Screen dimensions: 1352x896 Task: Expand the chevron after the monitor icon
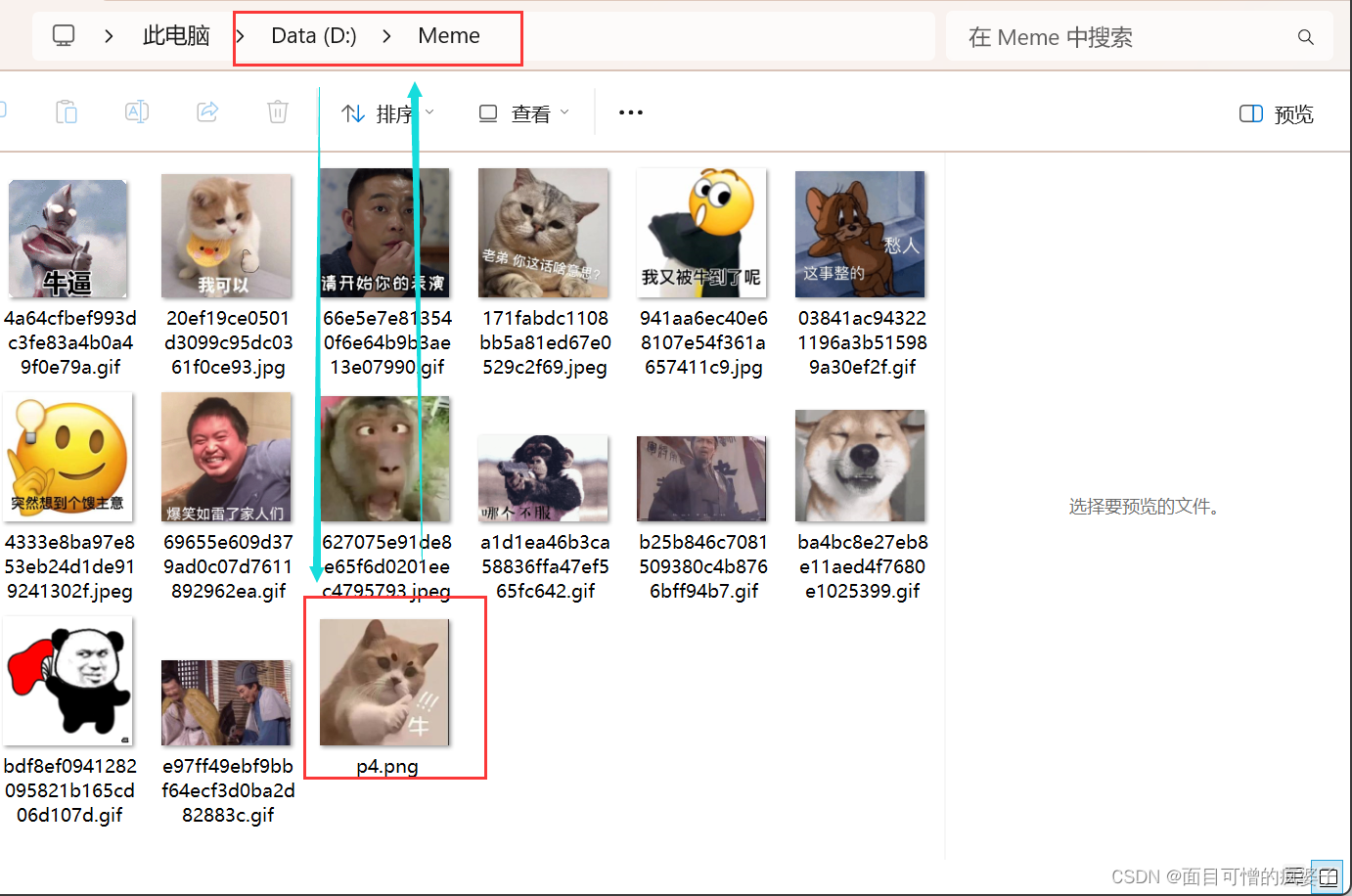coord(109,36)
